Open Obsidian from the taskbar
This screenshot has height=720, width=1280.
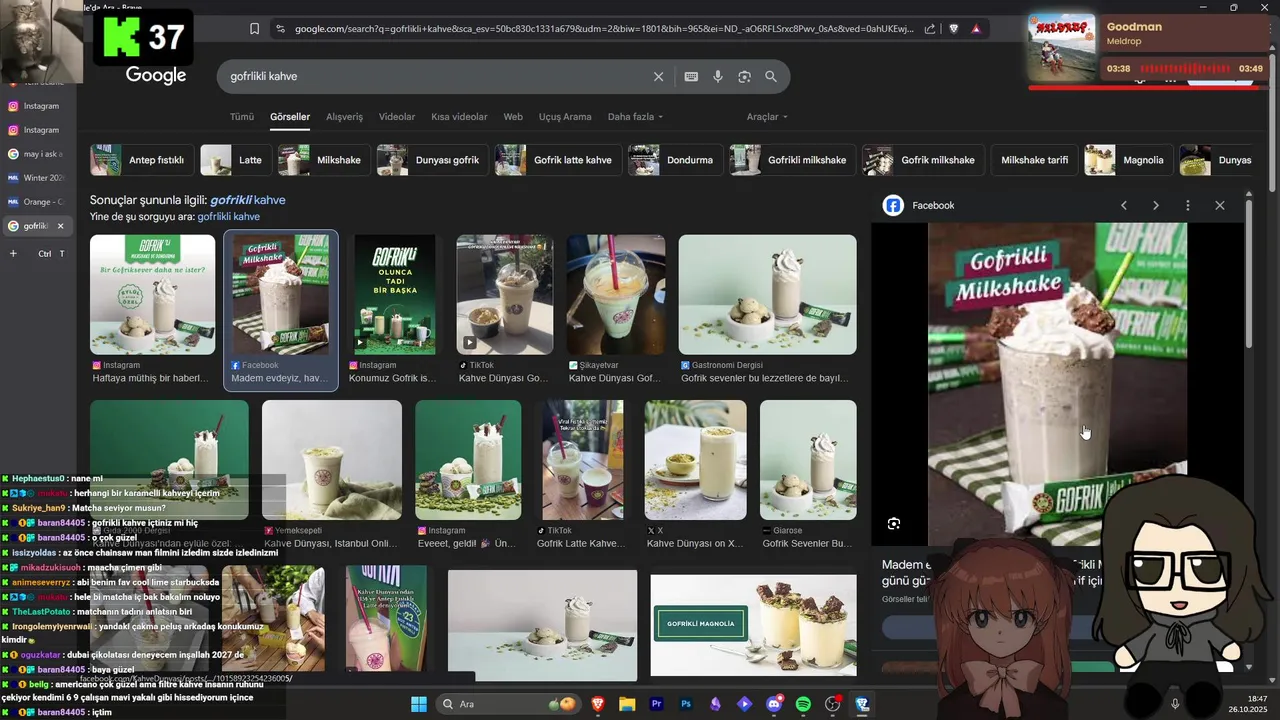coord(715,704)
